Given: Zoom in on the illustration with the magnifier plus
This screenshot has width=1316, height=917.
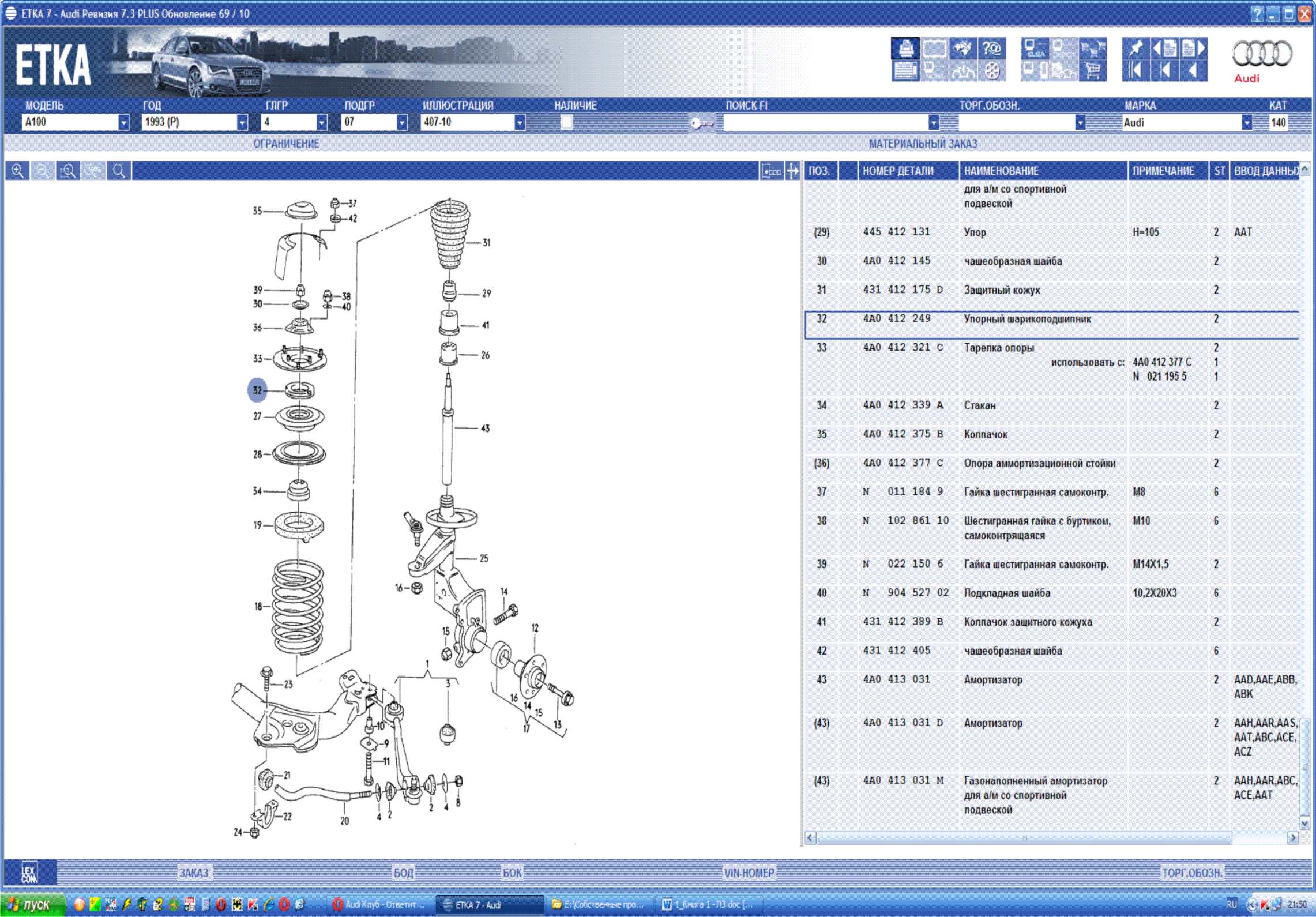Looking at the screenshot, I should pos(18,171).
